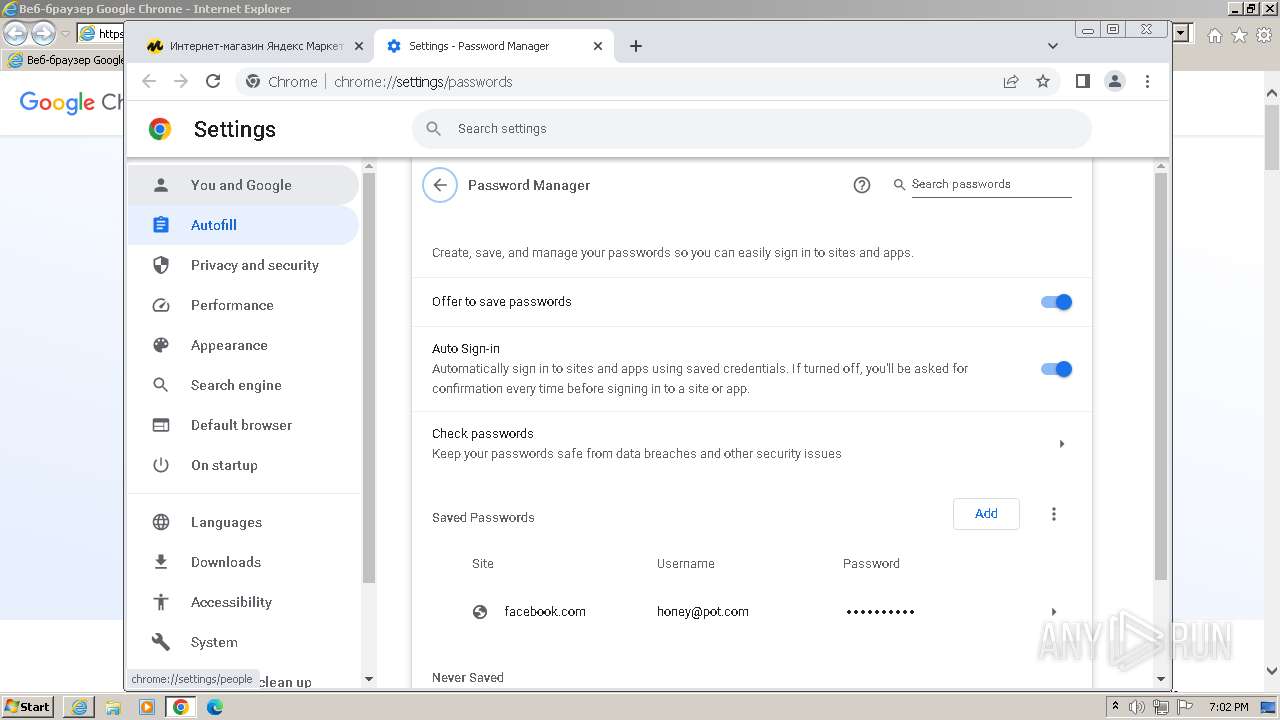Expand facebook.com saved password details arrow
Viewport: 1280px width, 720px height.
point(1053,612)
